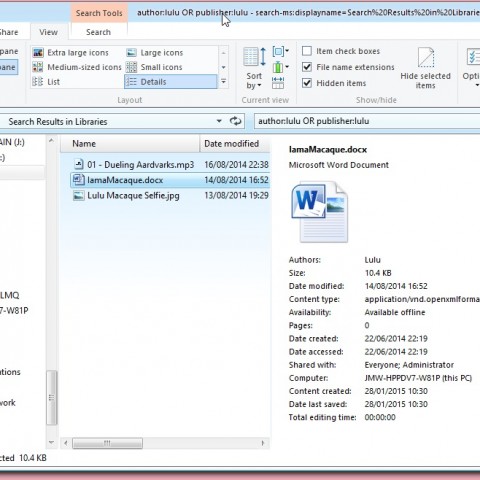
Task: Open the View ribbon tab
Action: point(48,32)
